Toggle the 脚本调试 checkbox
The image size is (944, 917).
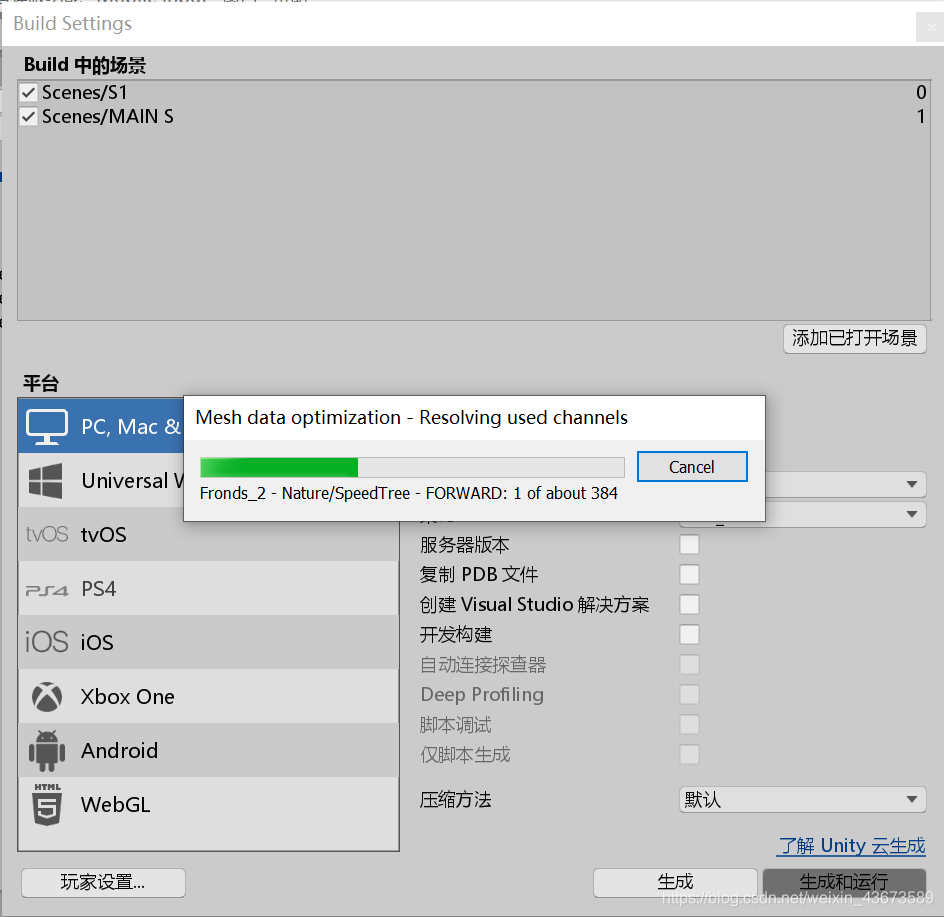(689, 724)
